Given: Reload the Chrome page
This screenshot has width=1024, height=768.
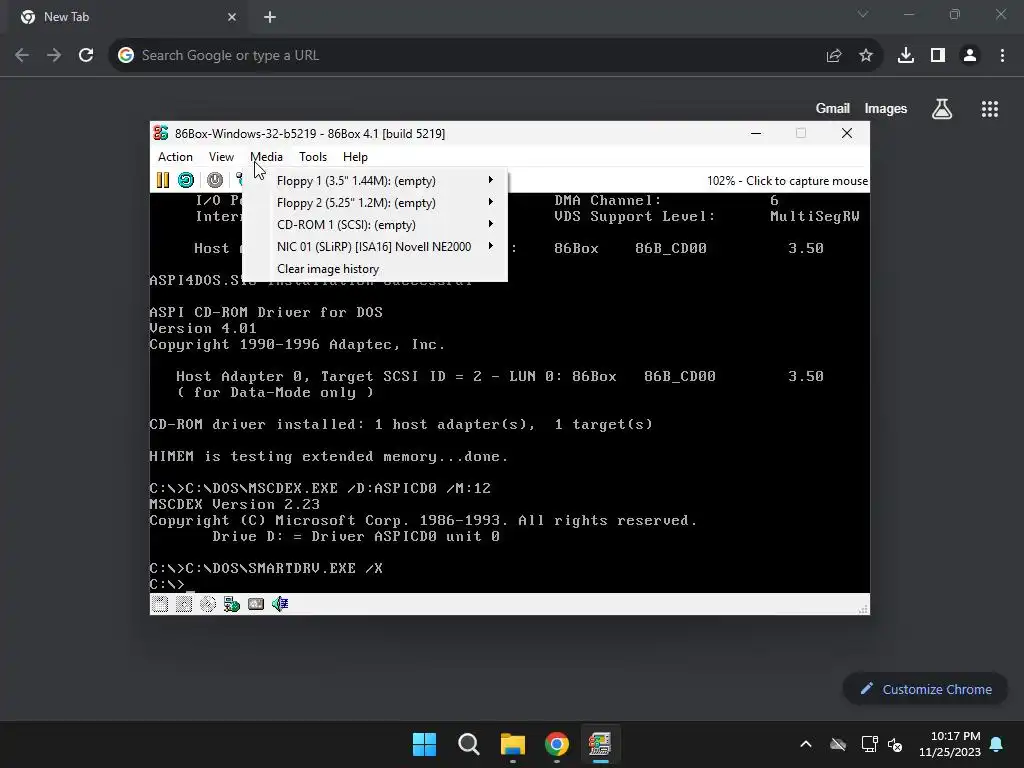Looking at the screenshot, I should 86,56.
